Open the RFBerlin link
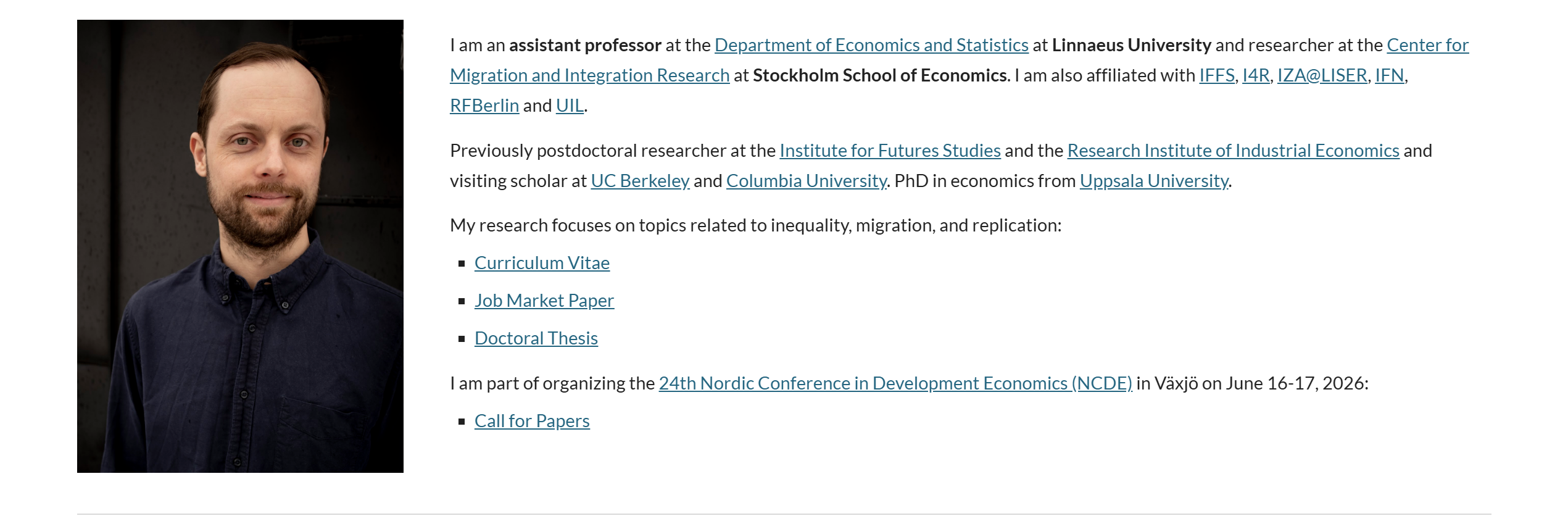Viewport: 1568px width, 529px height. click(x=484, y=106)
